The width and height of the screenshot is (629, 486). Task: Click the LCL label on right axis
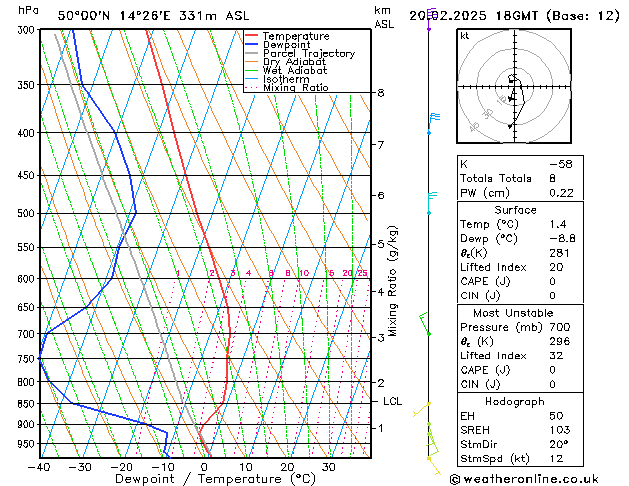click(393, 401)
